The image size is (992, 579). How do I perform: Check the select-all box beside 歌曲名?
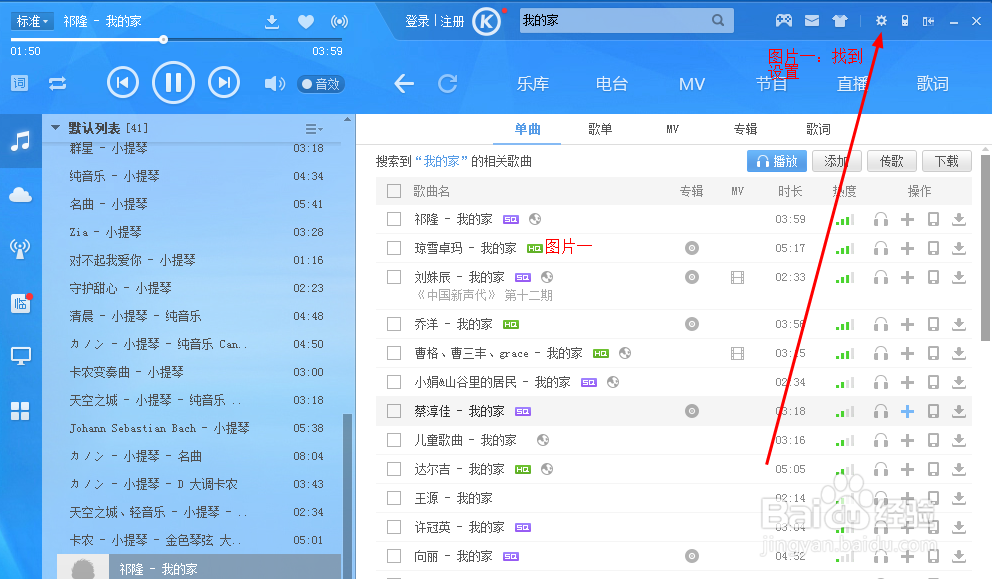point(394,190)
